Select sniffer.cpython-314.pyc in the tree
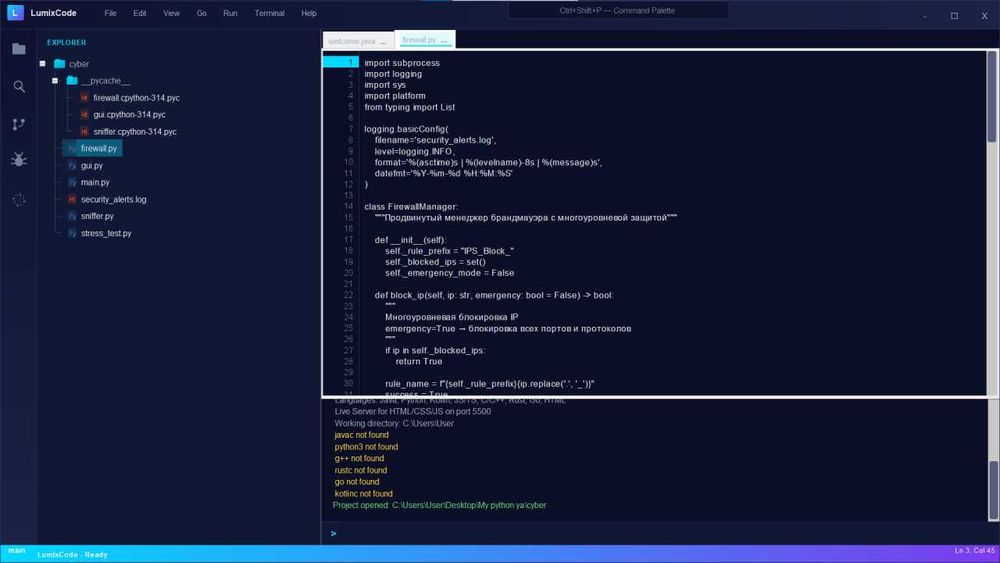This screenshot has height=563, width=1000. [x=135, y=131]
